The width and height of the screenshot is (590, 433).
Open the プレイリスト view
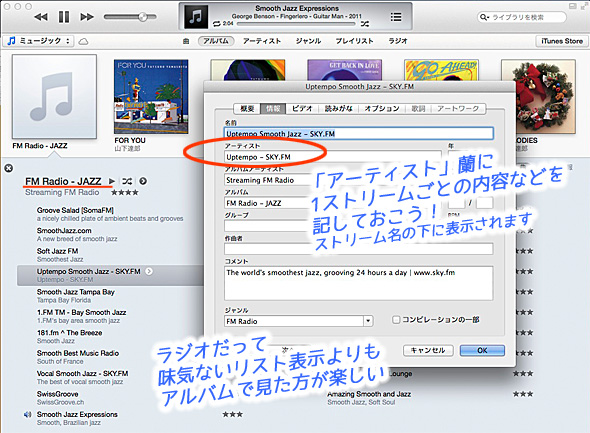[354, 41]
